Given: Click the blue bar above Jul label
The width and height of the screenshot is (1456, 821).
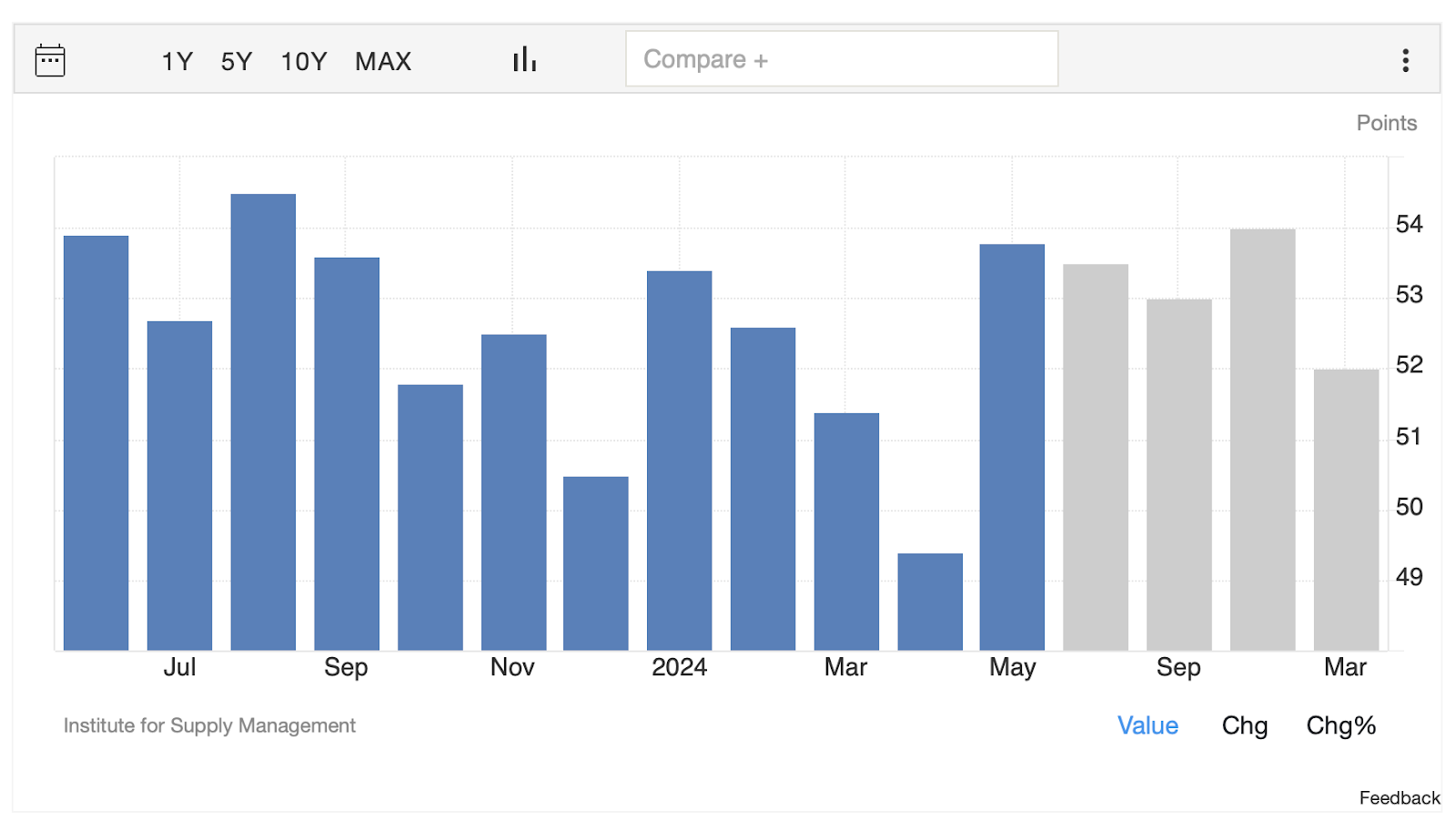Looking at the screenshot, I should (x=179, y=485).
